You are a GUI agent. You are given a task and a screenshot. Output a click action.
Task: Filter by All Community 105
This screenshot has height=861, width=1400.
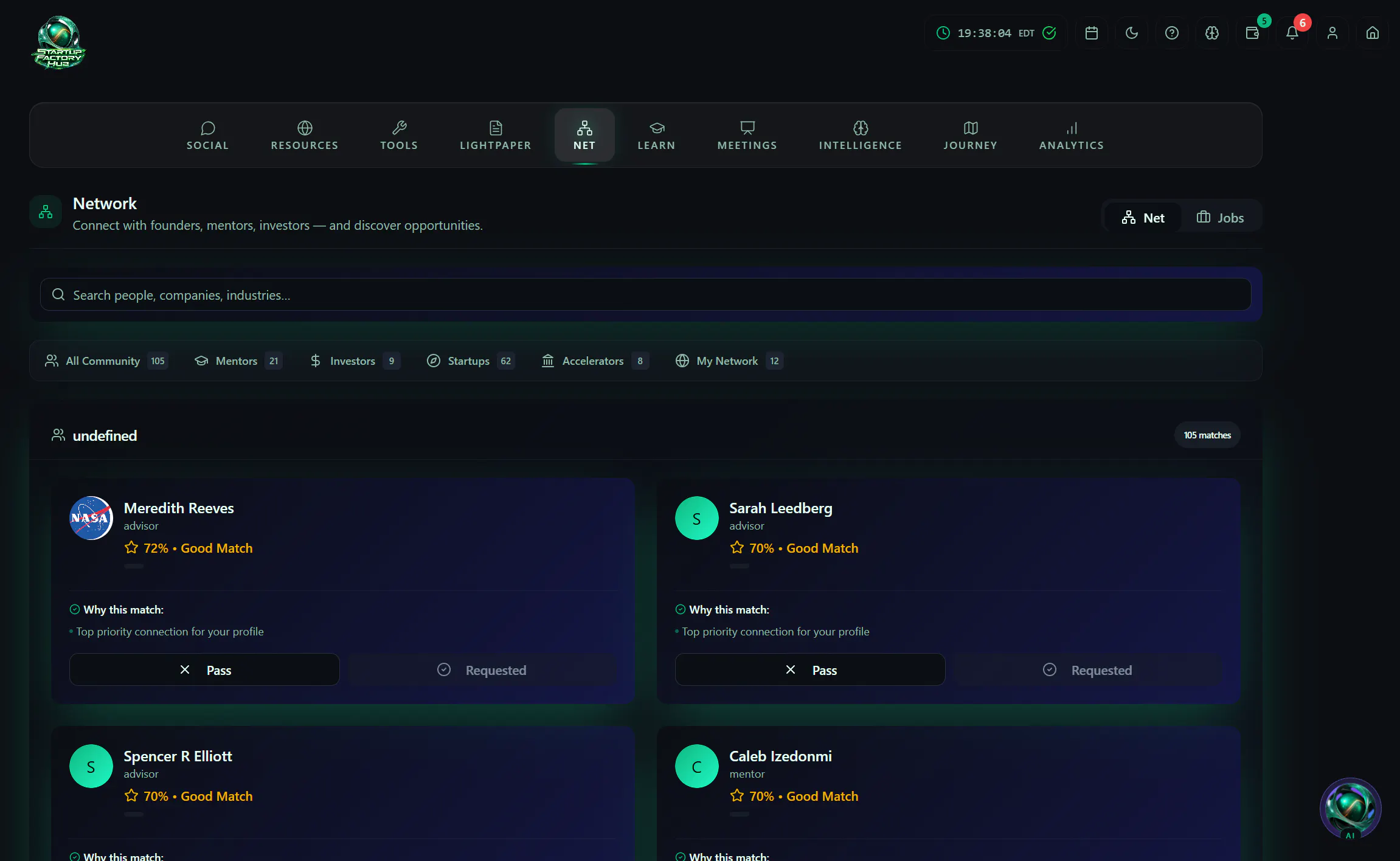pyautogui.click(x=106, y=361)
